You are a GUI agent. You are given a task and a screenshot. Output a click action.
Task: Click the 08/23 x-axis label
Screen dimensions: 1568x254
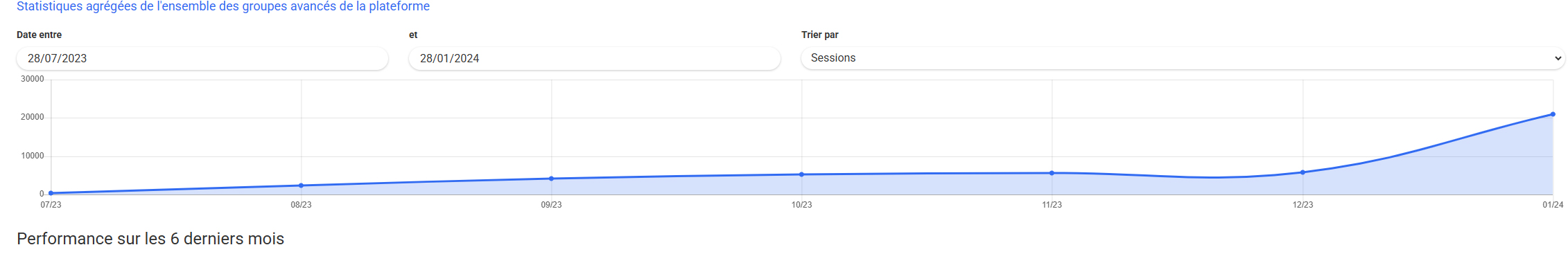pos(301,205)
